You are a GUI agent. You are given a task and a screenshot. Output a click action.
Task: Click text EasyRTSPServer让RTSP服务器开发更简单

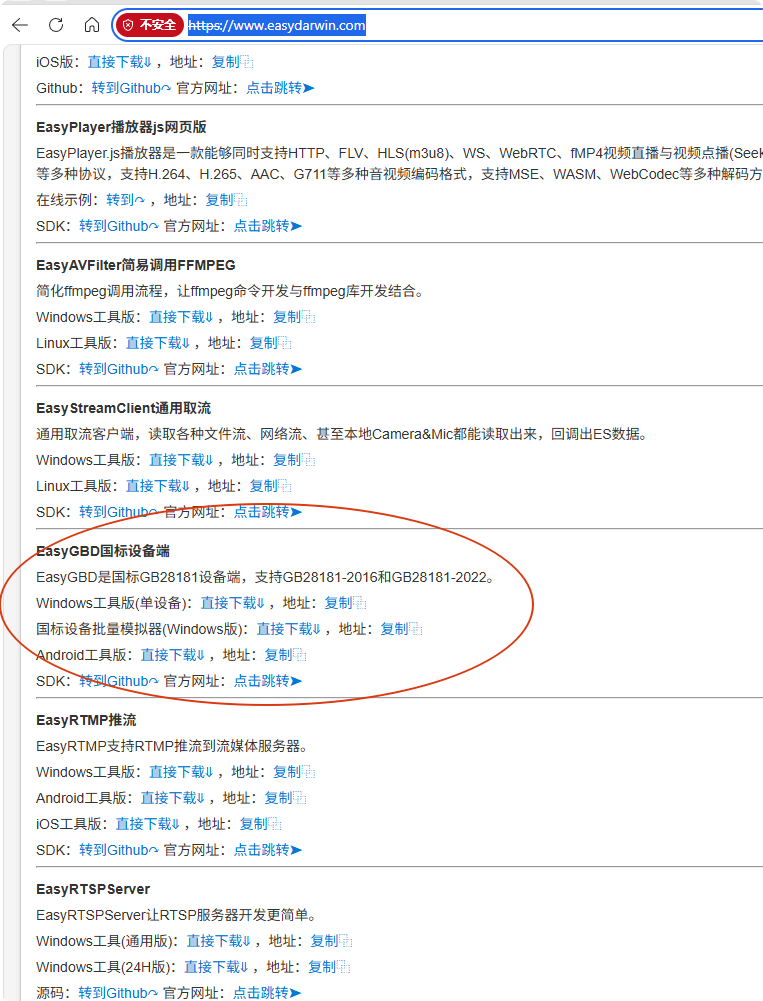pos(176,915)
